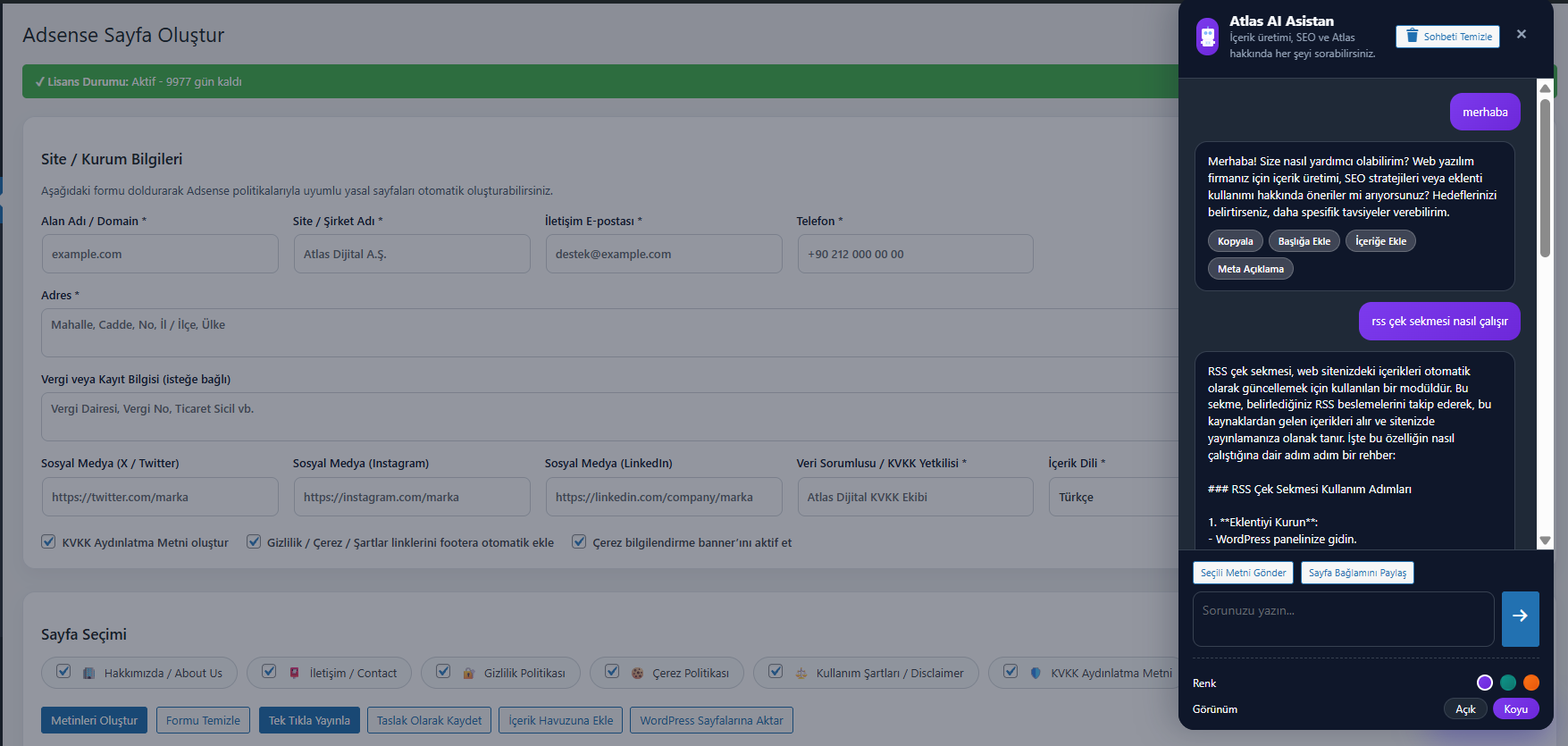Click Sayfa Bağlamını Paylaş button

tap(1357, 573)
